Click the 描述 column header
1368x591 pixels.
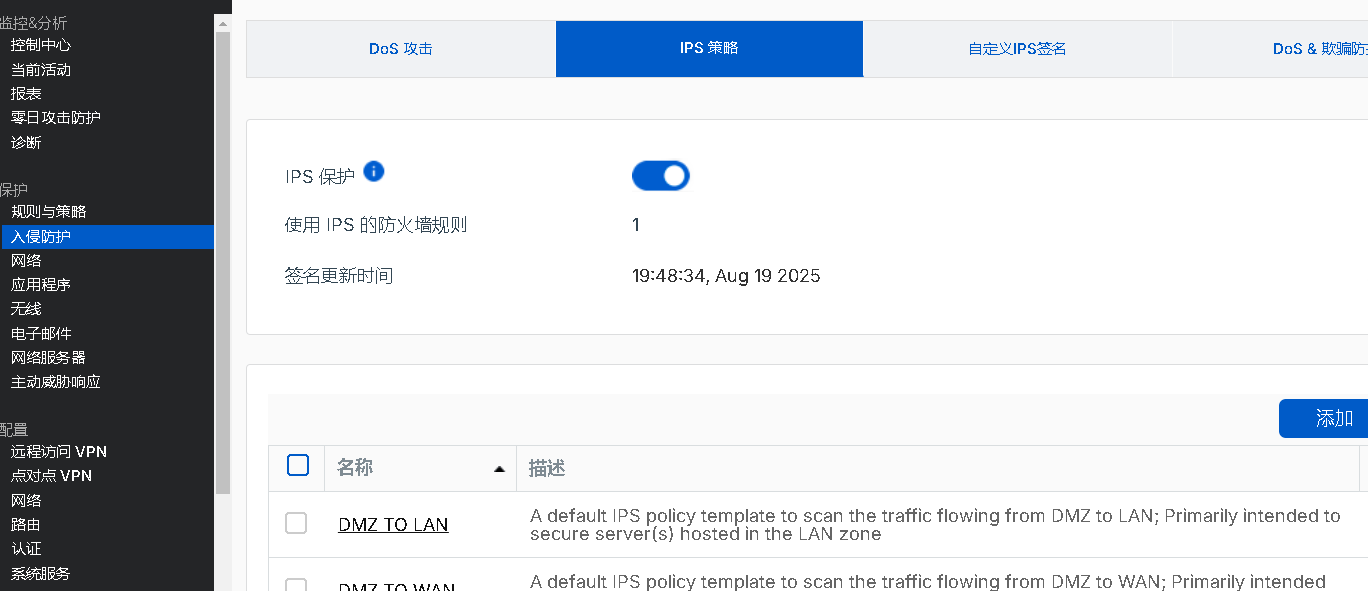(547, 468)
